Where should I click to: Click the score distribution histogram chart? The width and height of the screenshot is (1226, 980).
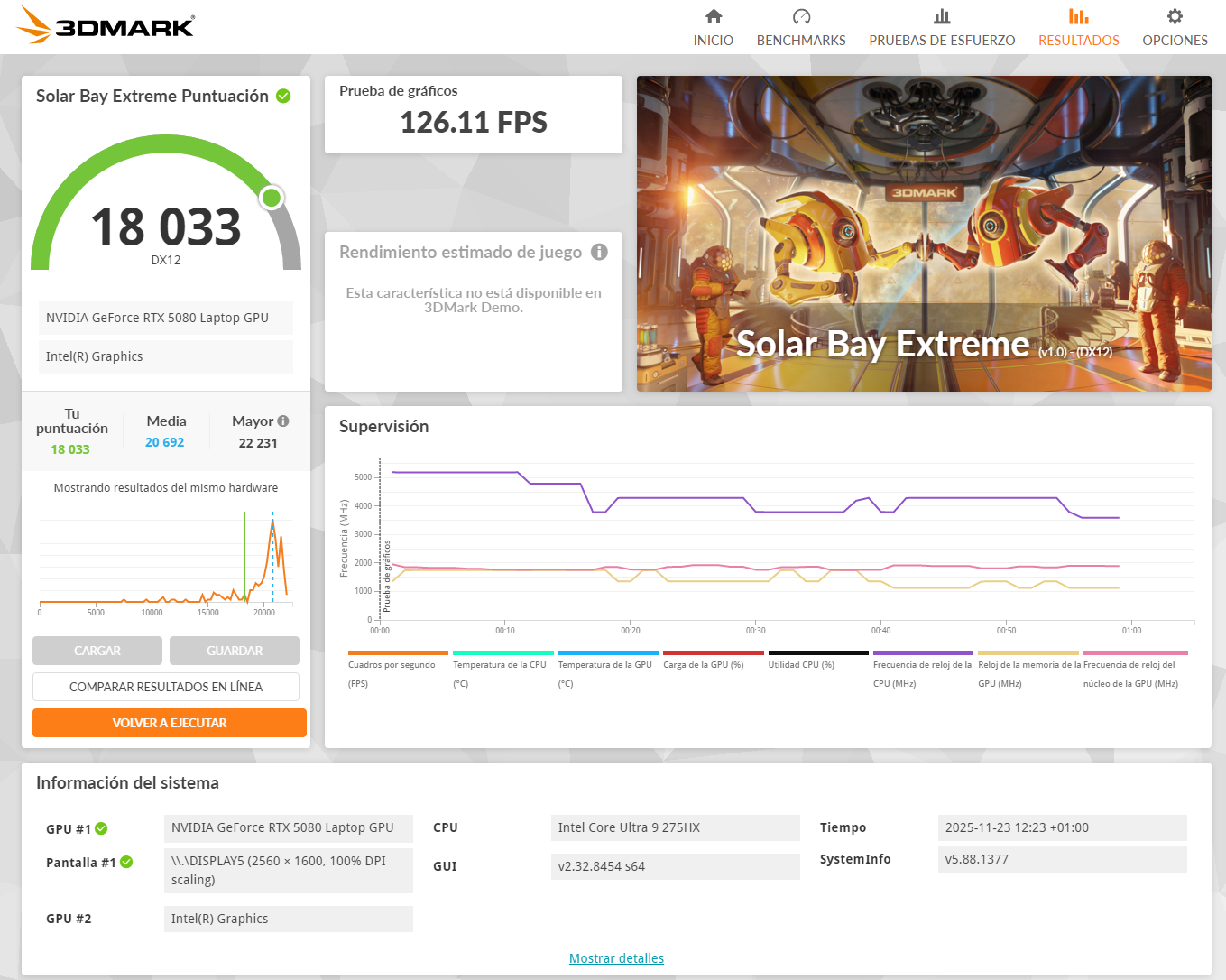click(x=164, y=559)
